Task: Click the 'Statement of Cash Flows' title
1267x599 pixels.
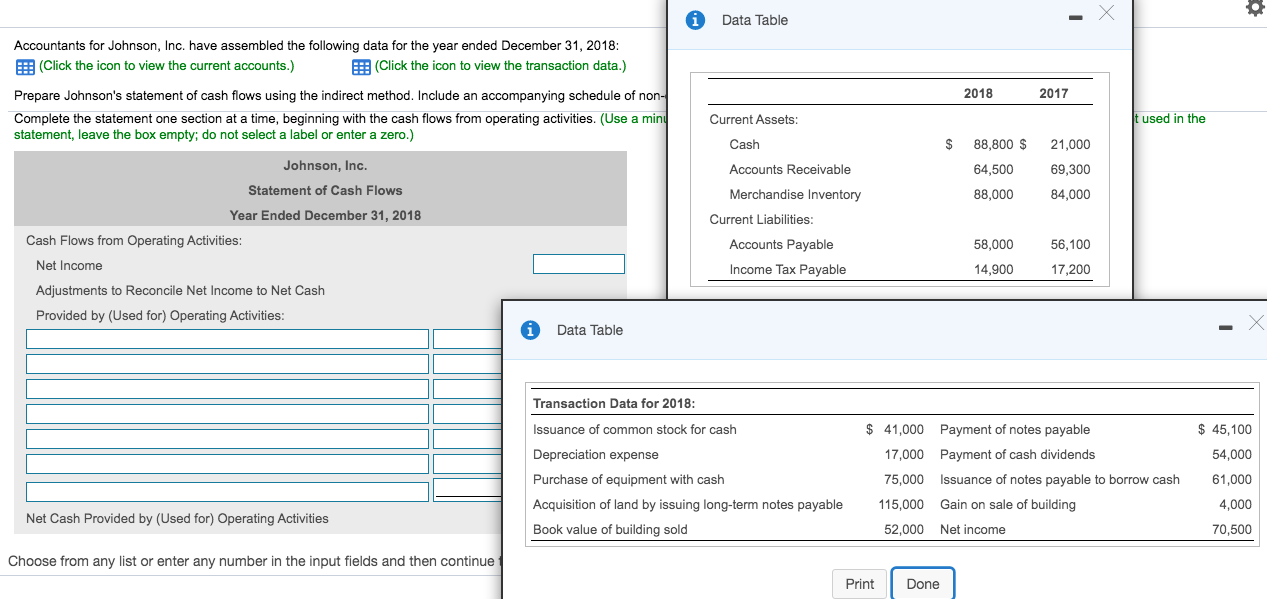Action: [325, 191]
